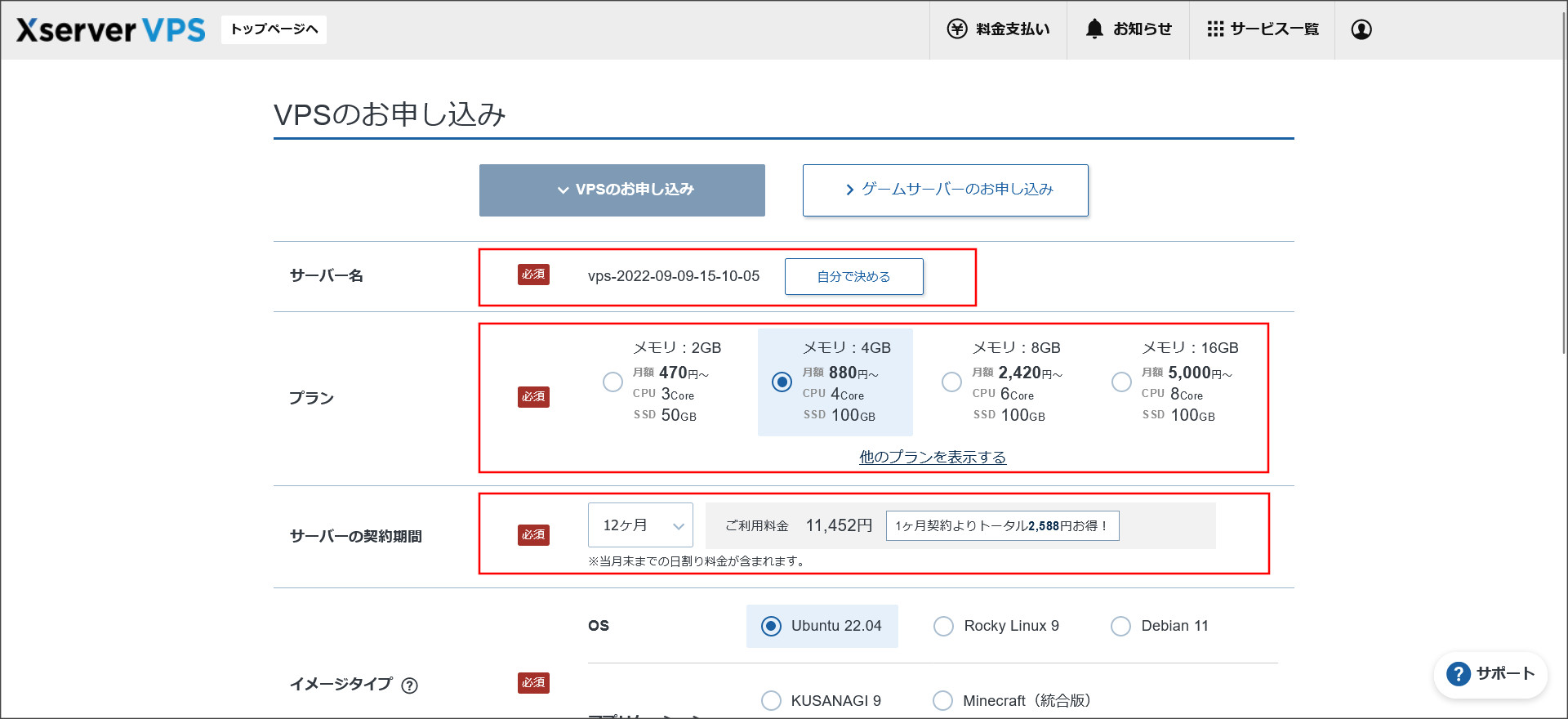Select the 16GB memory plan

[x=1121, y=382]
